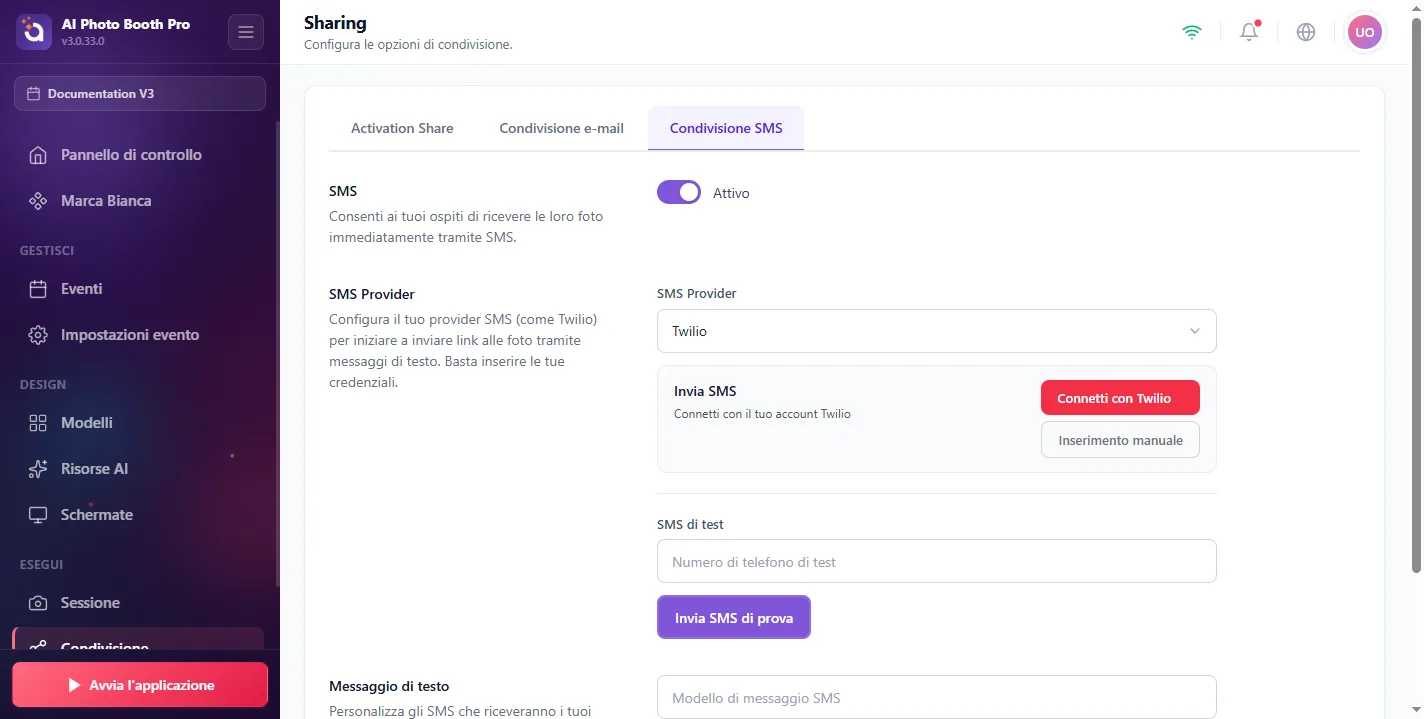Click the Invia SMS heading text
This screenshot has width=1424, height=719.
tap(705, 391)
